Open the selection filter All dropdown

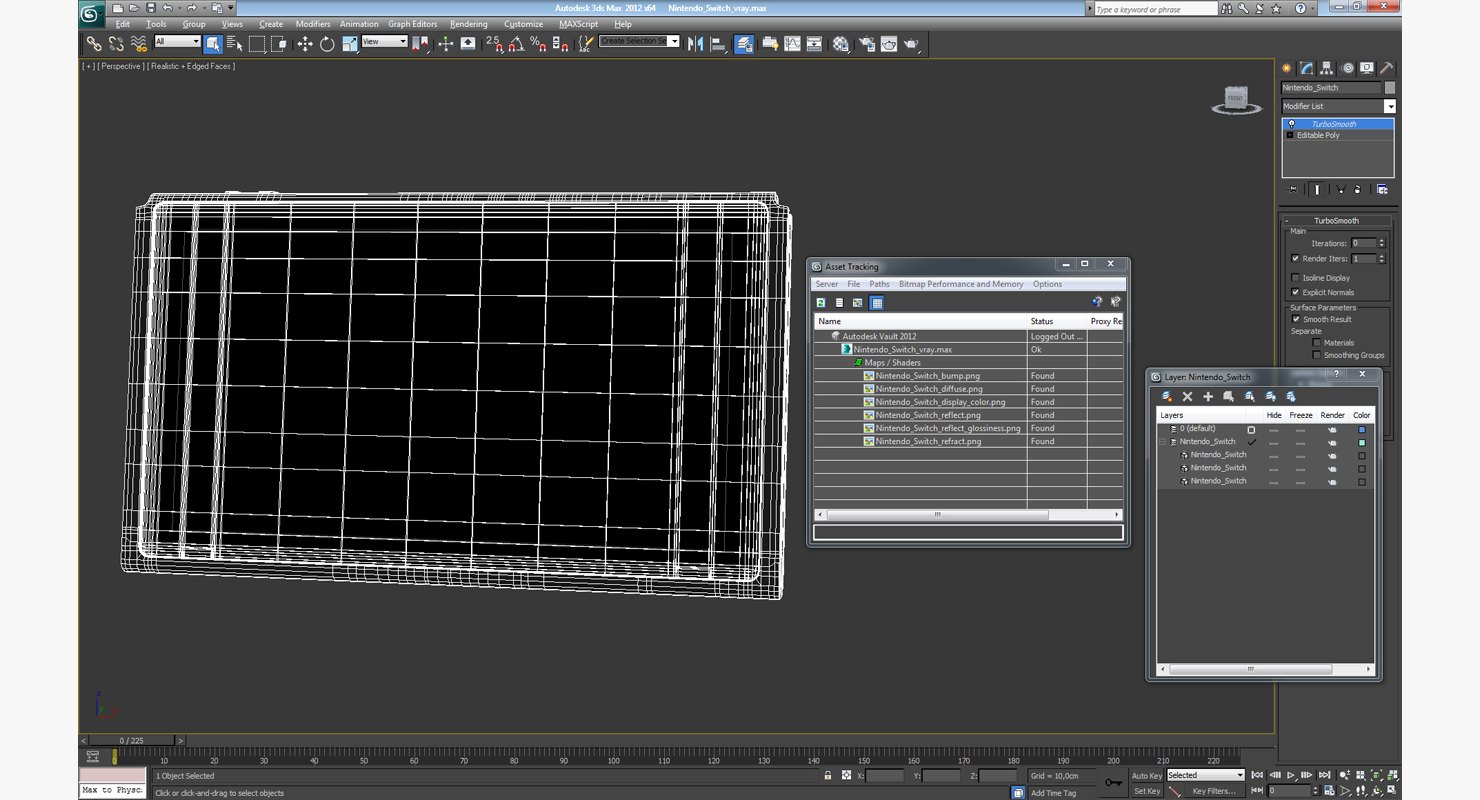[x=177, y=42]
